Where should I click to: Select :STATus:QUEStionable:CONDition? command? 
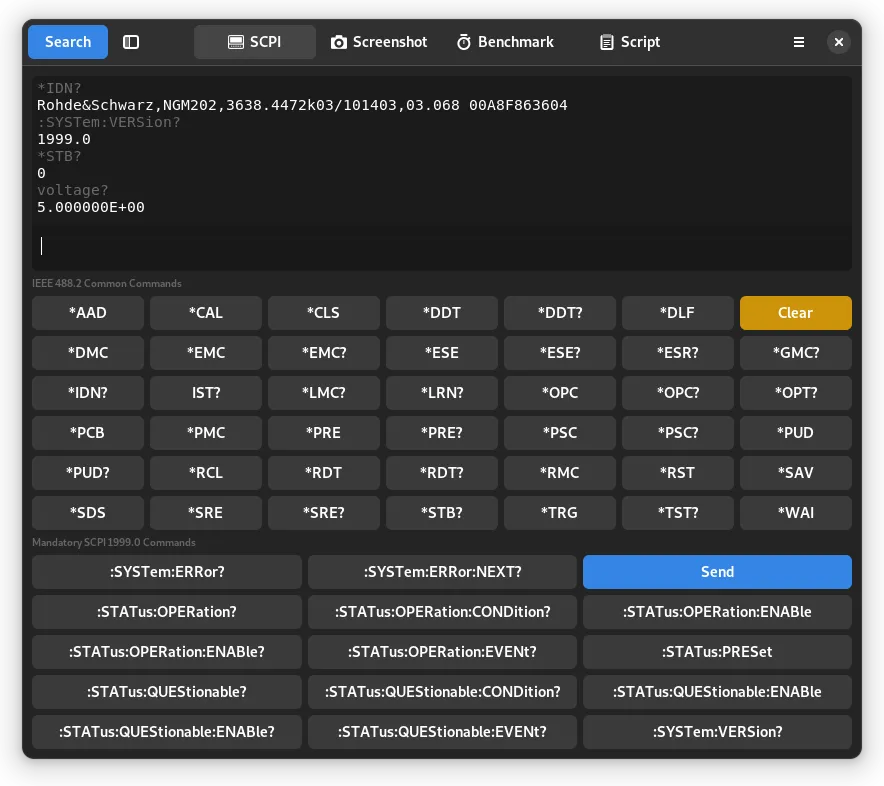(442, 692)
